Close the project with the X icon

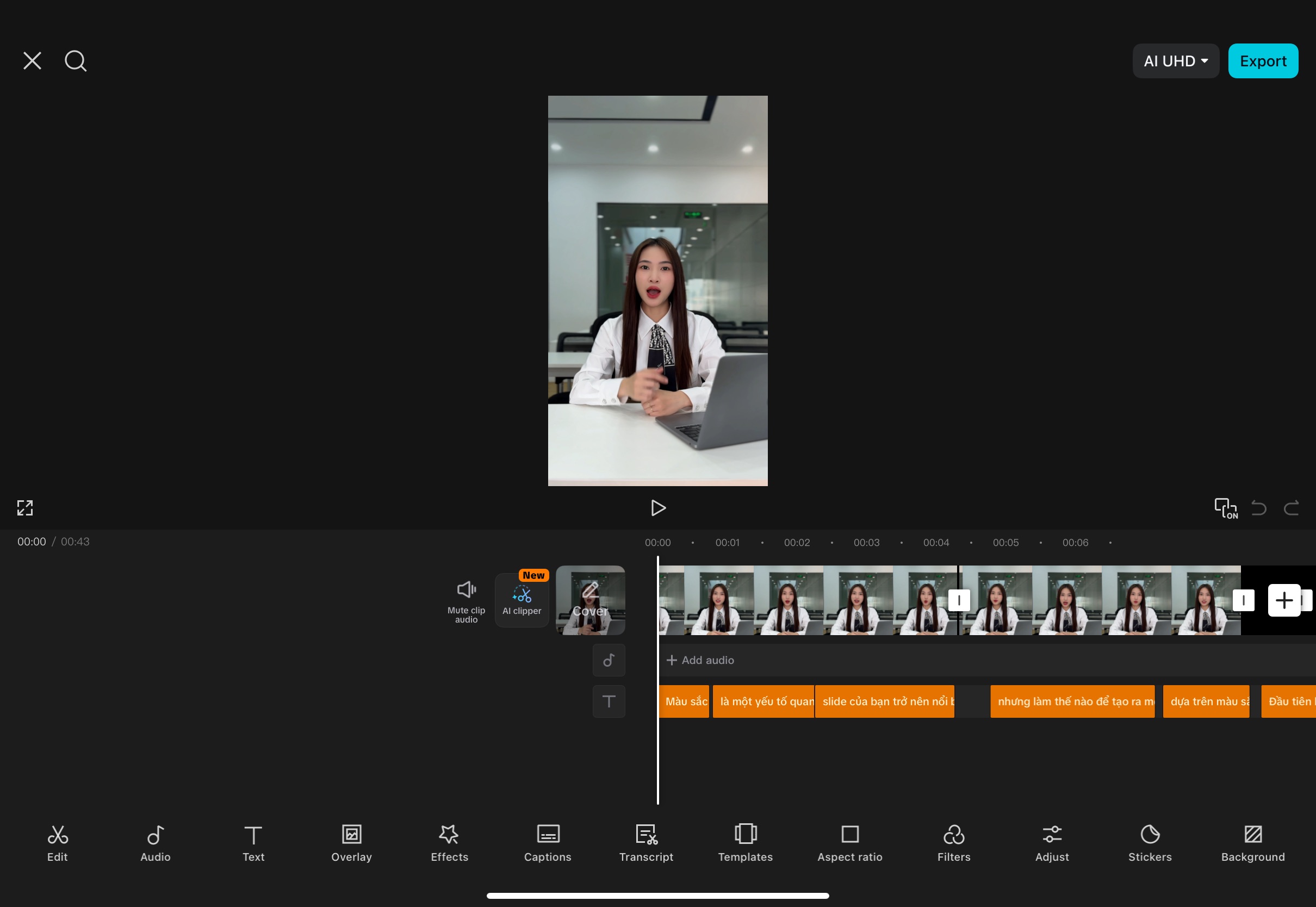(33, 61)
